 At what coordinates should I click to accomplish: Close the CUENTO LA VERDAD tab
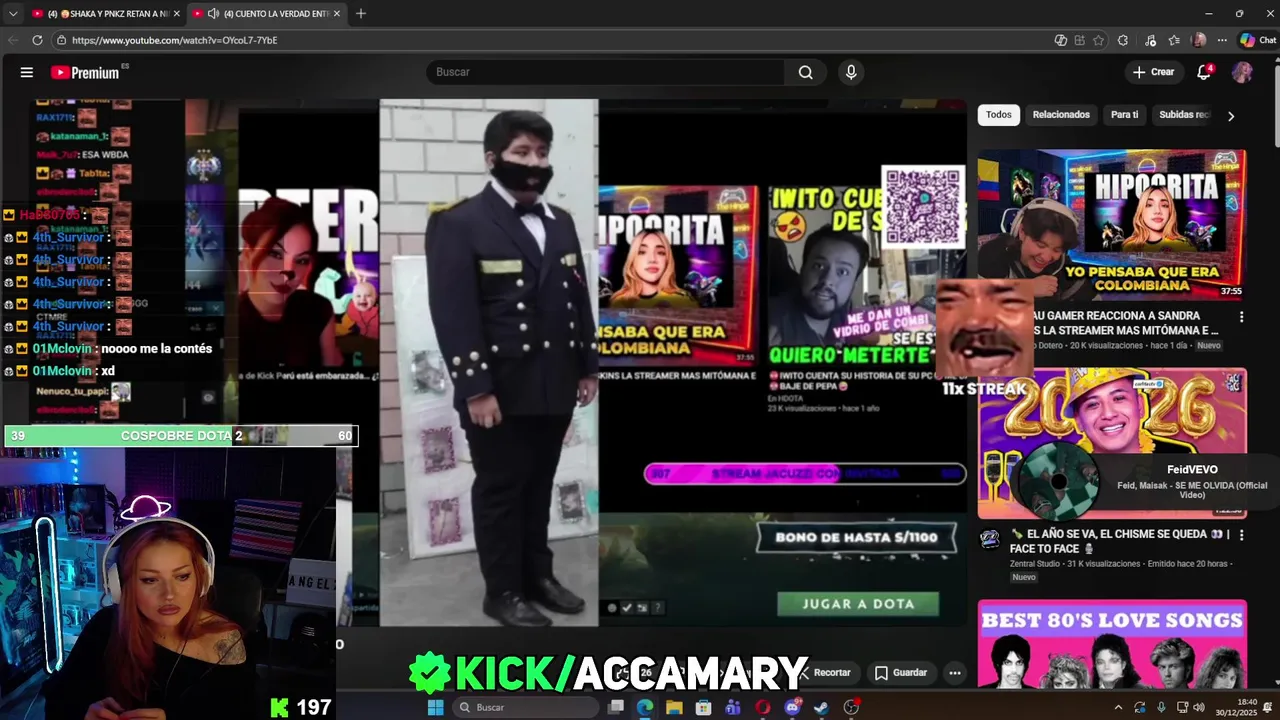[x=337, y=14]
